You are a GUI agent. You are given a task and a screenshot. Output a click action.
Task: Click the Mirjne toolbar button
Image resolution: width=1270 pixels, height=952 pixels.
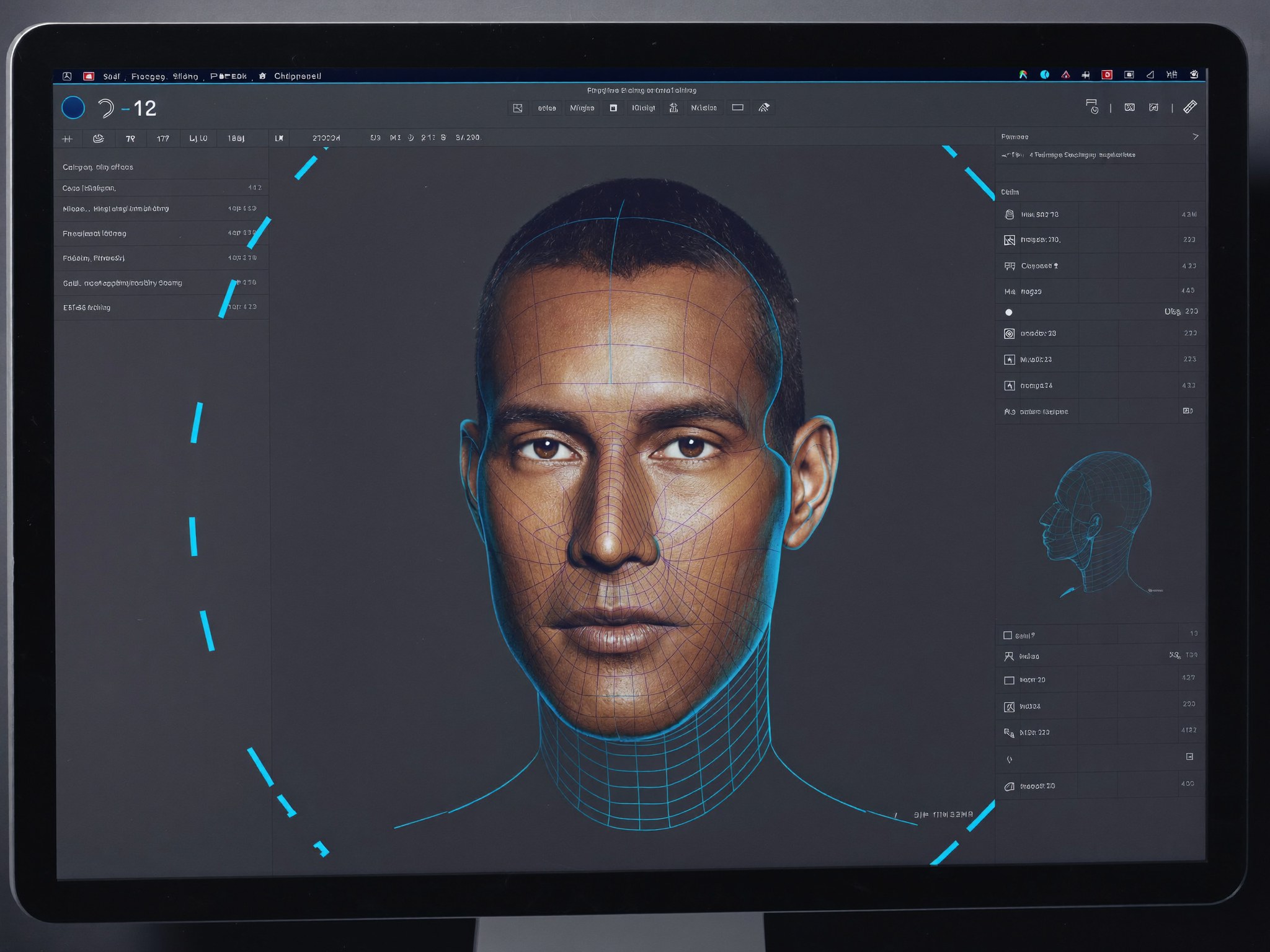[x=582, y=108]
